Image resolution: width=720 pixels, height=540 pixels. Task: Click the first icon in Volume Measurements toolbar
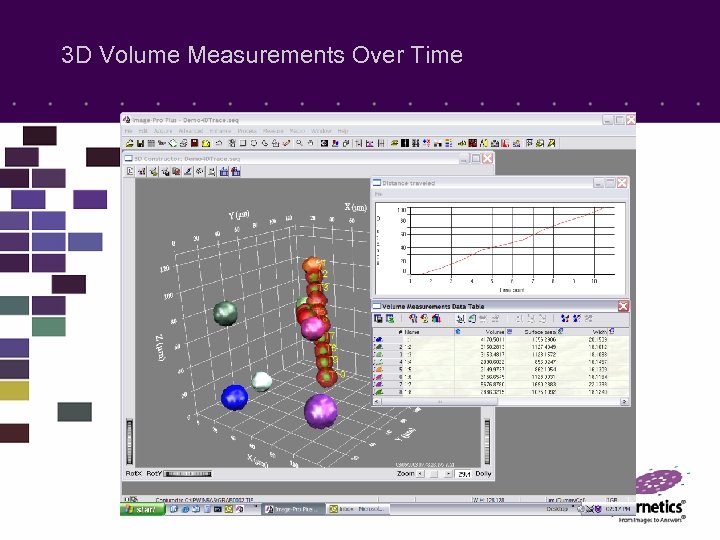(378, 319)
